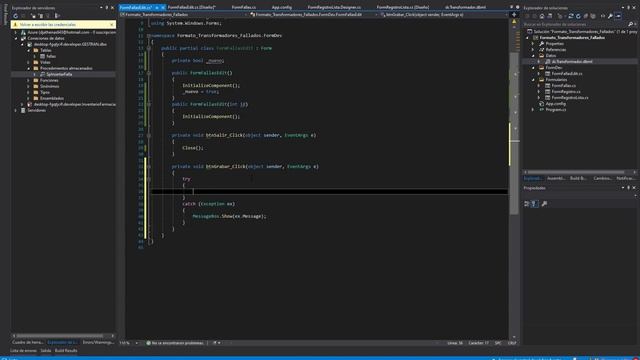Click refresh icon in Solution Explorer toolbar
The height and width of the screenshot is (360, 640).
[578, 16]
